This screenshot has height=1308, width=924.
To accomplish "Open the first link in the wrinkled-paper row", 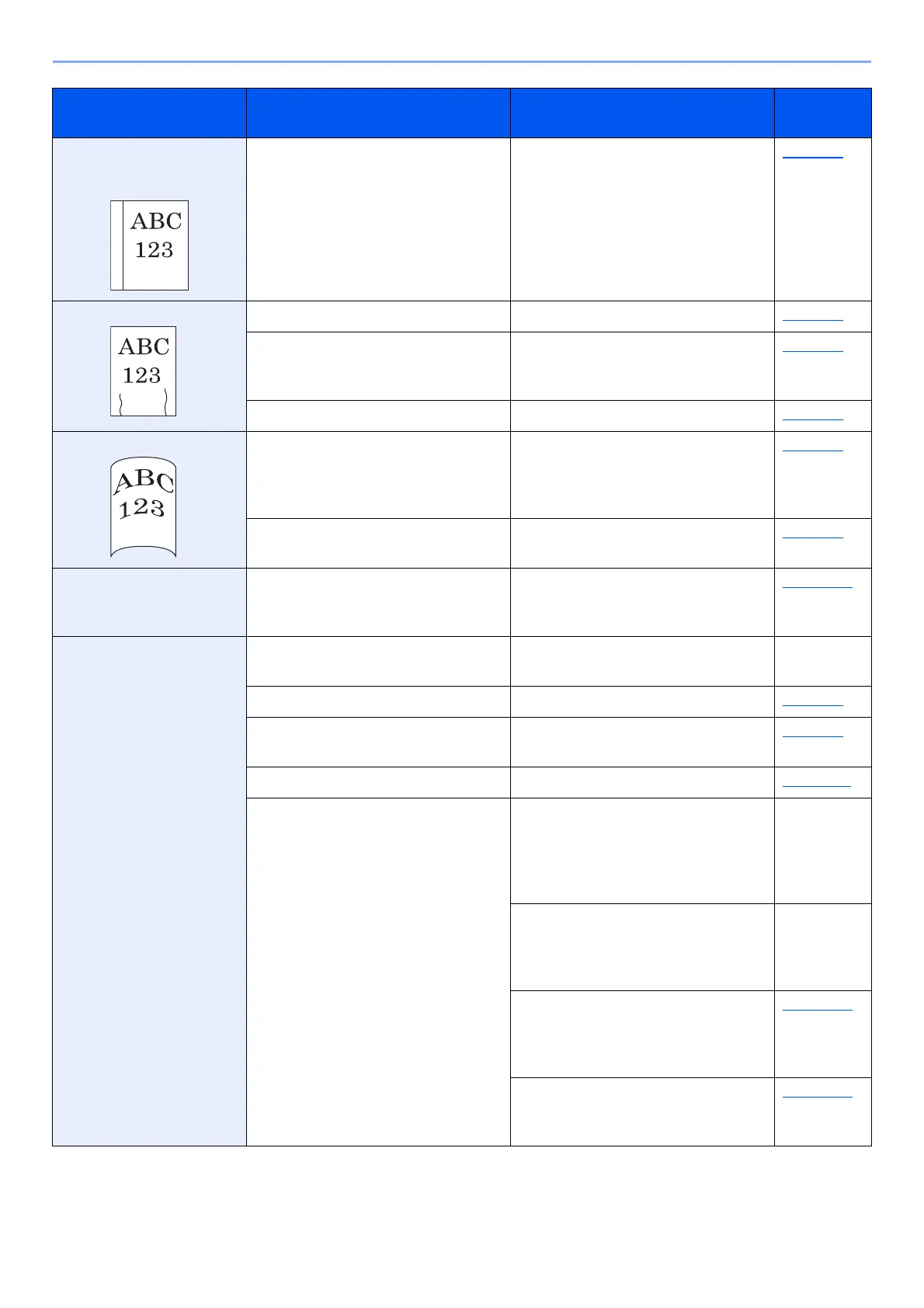I will [x=812, y=318].
